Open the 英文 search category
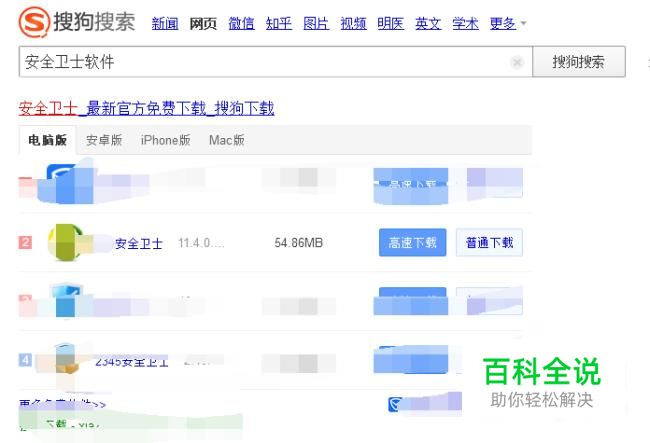The image size is (650, 443). 428,24
